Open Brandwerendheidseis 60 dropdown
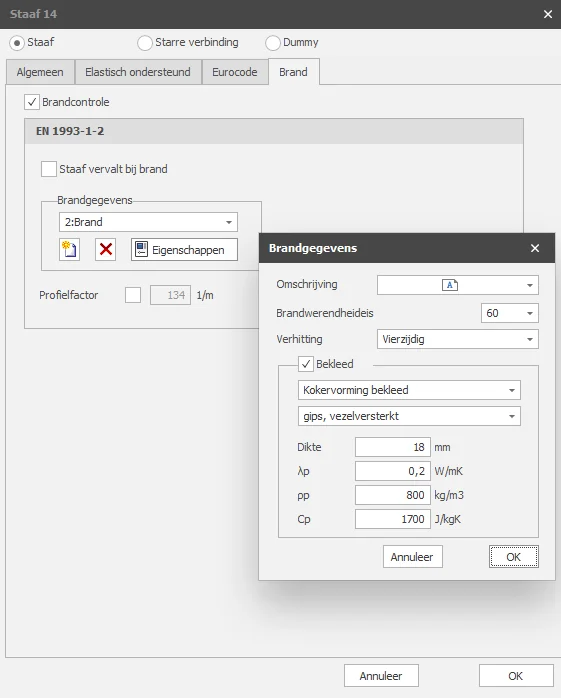Image resolution: width=561 pixels, height=698 pixels. [510, 313]
